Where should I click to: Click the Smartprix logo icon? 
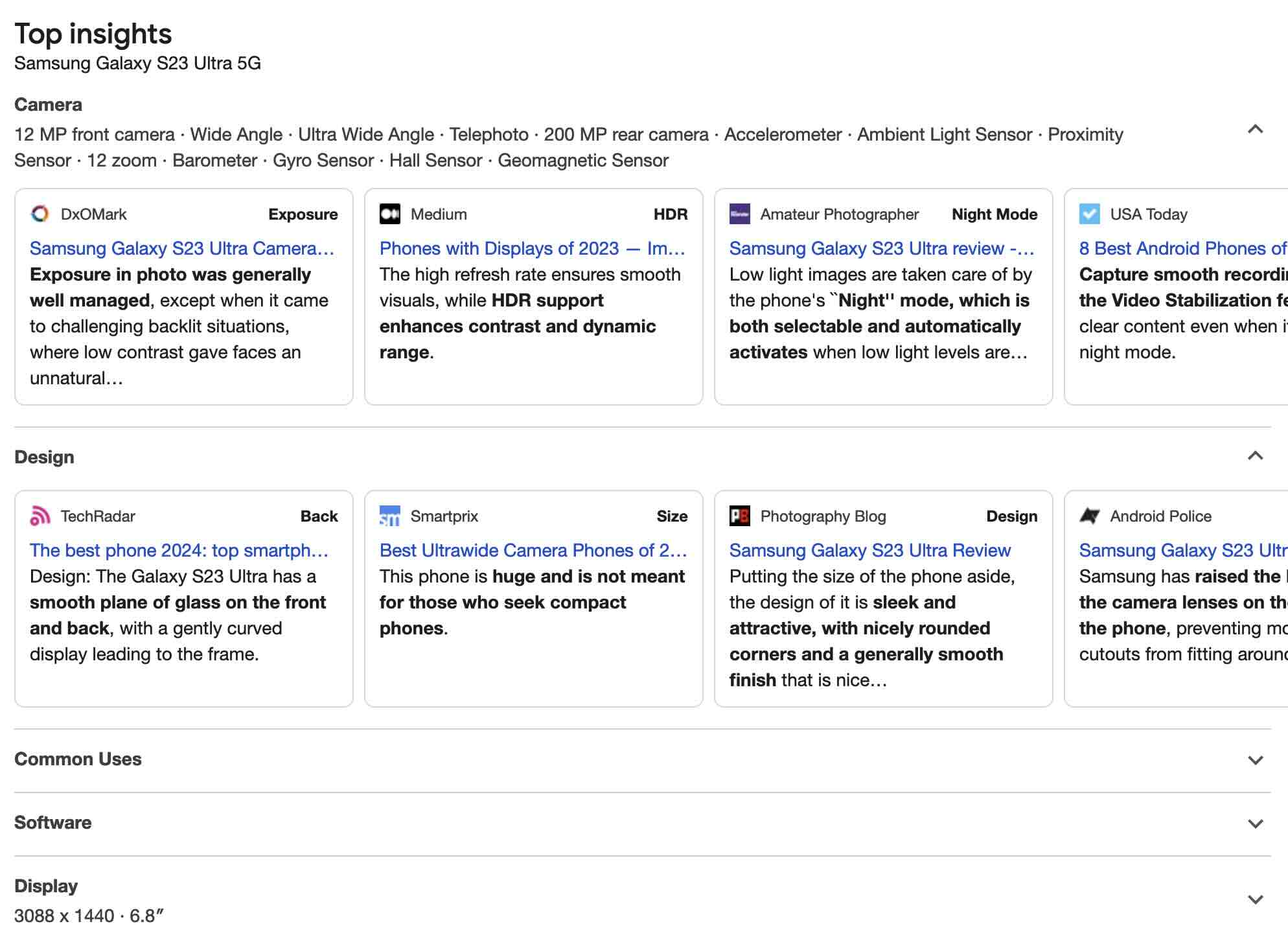(x=390, y=516)
